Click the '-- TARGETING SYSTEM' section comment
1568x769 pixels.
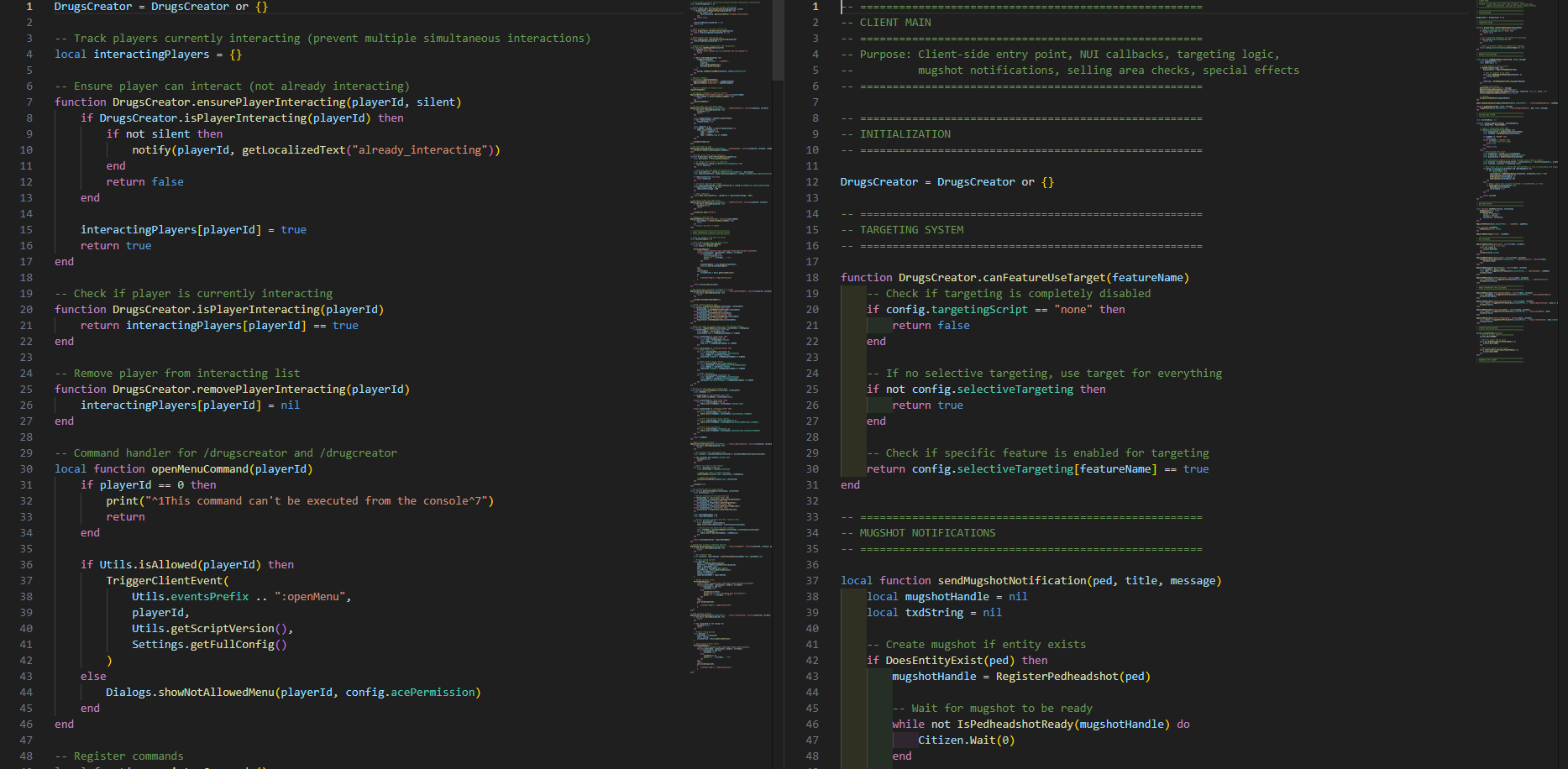coord(902,230)
